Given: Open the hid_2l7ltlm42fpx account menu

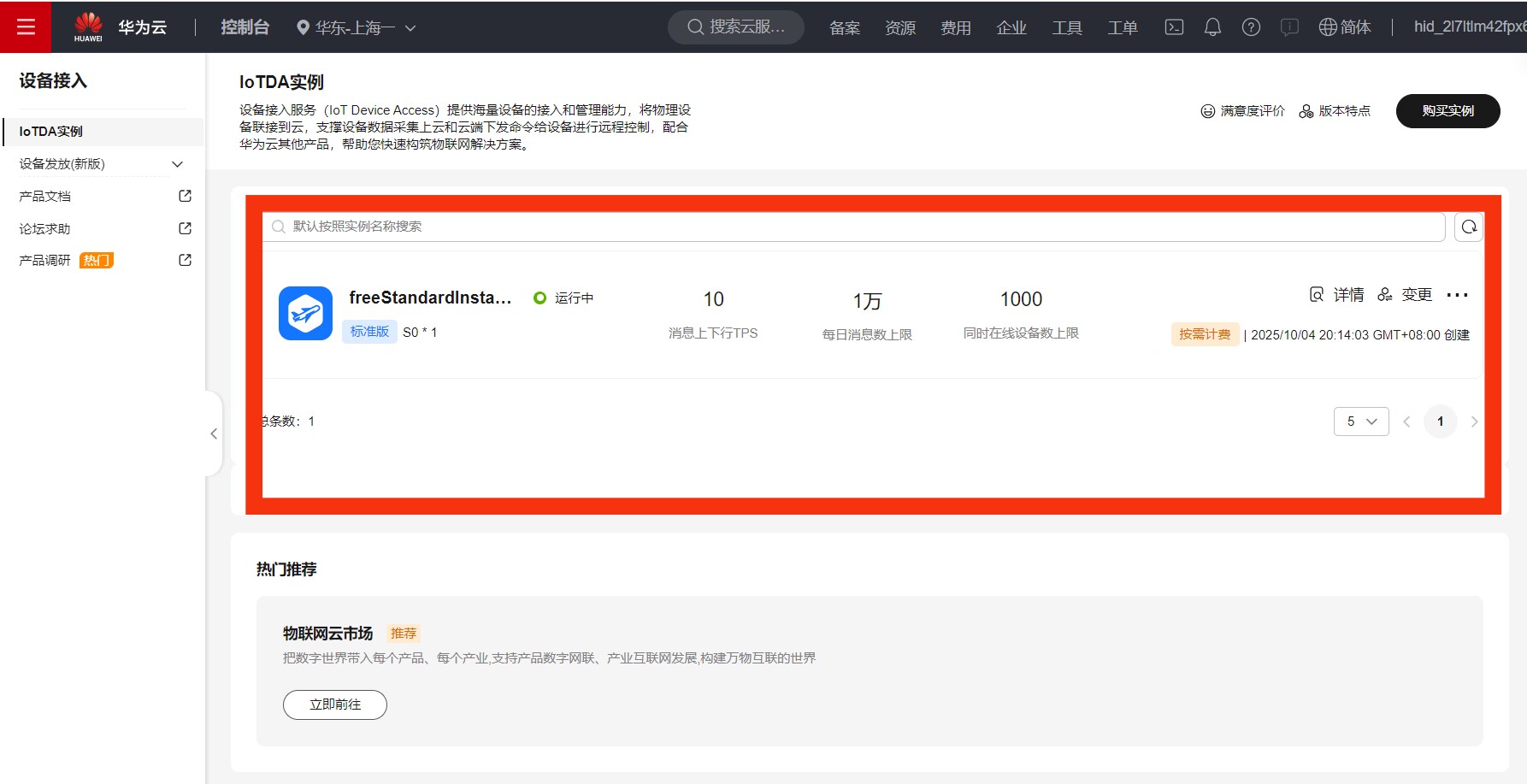Looking at the screenshot, I should [x=1470, y=27].
